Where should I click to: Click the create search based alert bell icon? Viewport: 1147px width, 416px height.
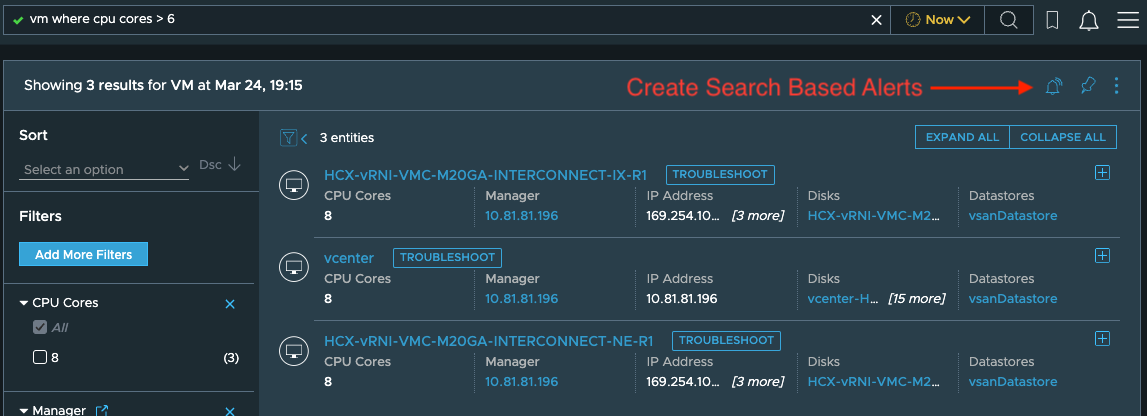tap(1053, 86)
